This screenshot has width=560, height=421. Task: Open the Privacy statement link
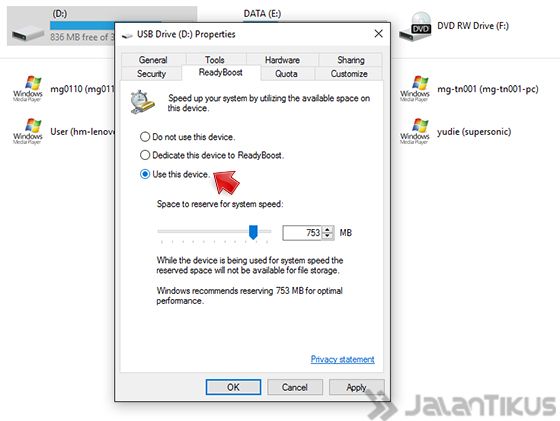[x=342, y=359]
